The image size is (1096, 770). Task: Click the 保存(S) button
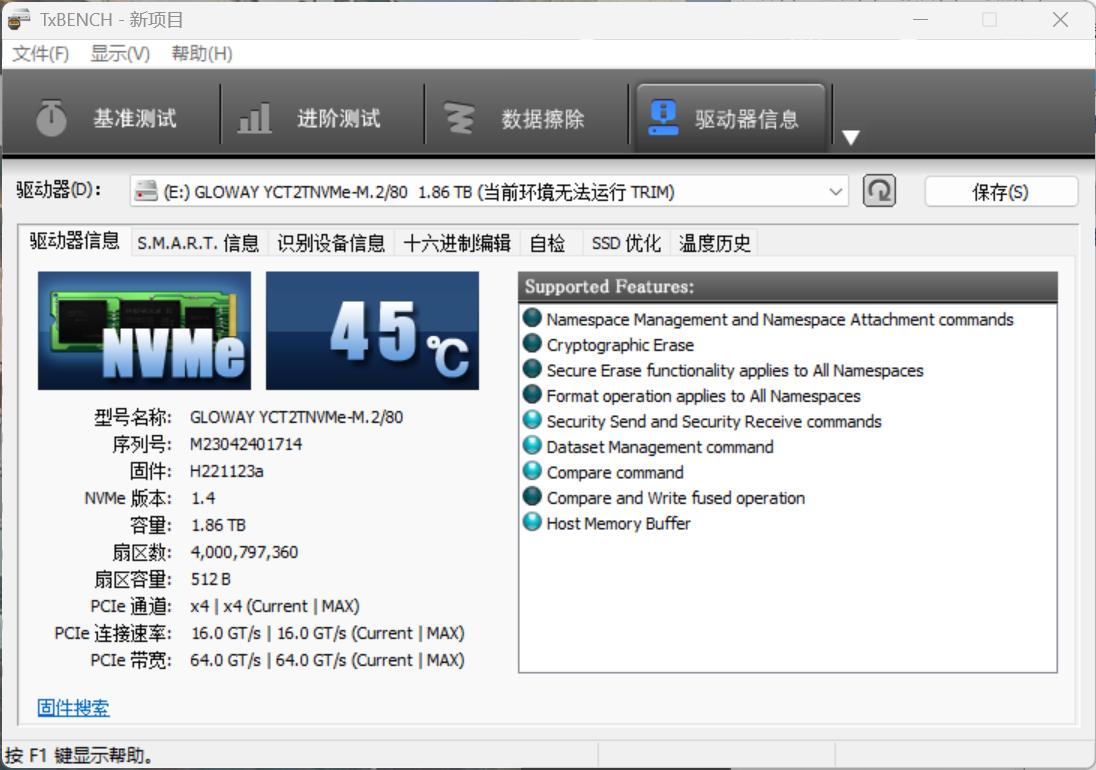point(1000,191)
